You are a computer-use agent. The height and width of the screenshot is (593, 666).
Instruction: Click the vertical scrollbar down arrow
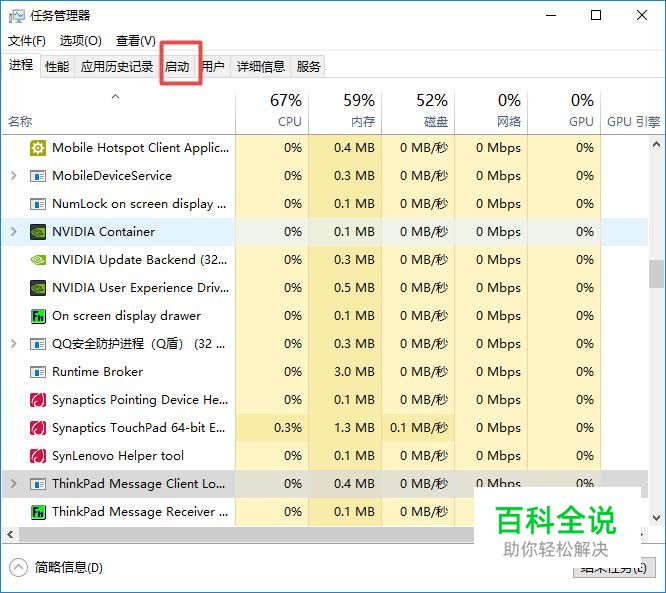pos(657,518)
